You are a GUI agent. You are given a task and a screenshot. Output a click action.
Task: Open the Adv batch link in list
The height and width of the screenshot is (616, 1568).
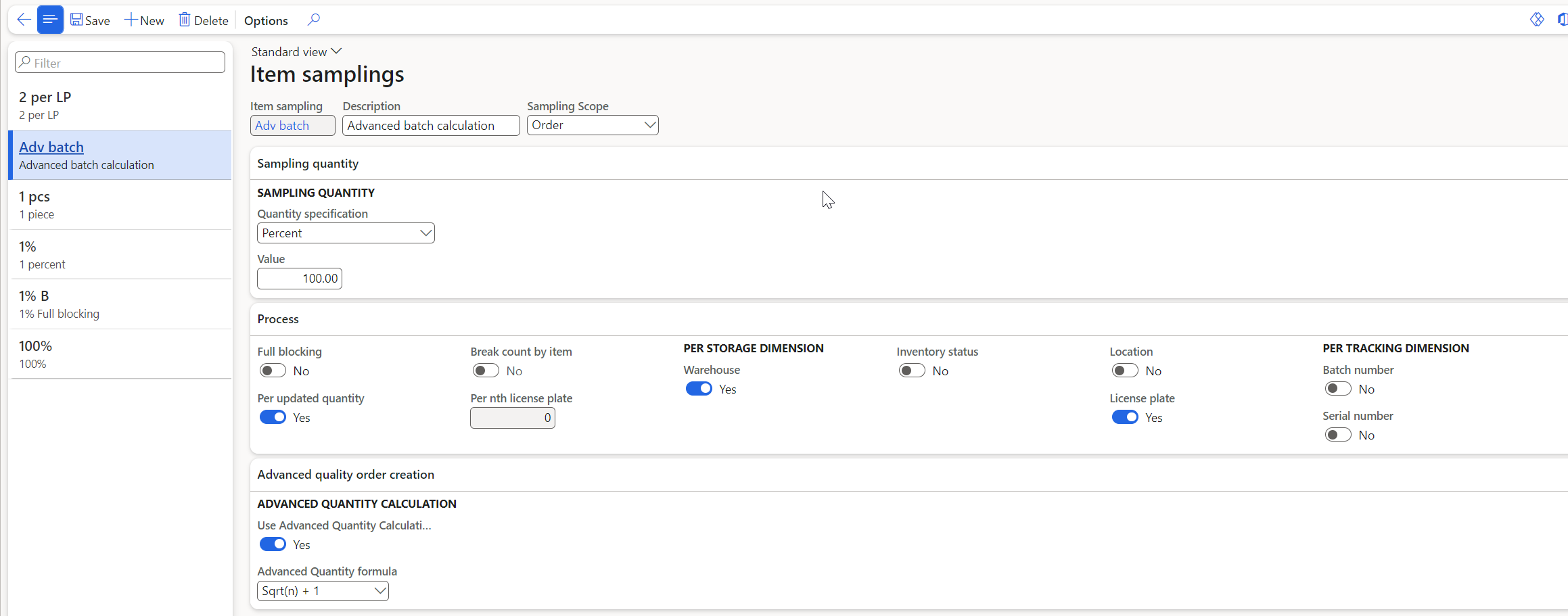coord(51,147)
